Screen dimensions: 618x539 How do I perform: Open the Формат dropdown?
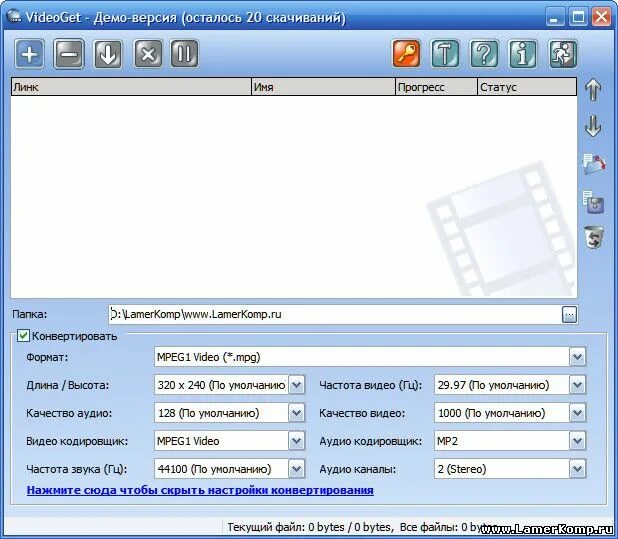(x=577, y=357)
